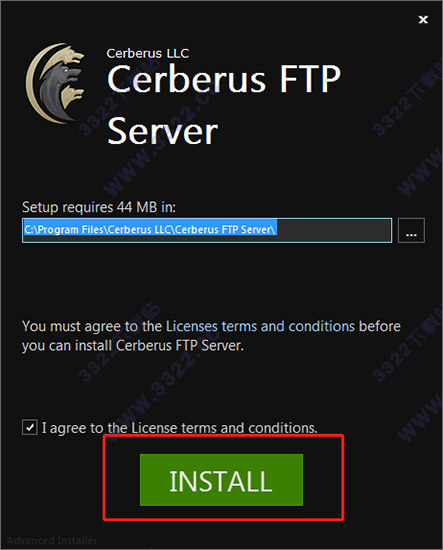The height and width of the screenshot is (550, 443).
Task: Click the "you can install Cerberus FTP Server" line
Action: tap(133, 346)
